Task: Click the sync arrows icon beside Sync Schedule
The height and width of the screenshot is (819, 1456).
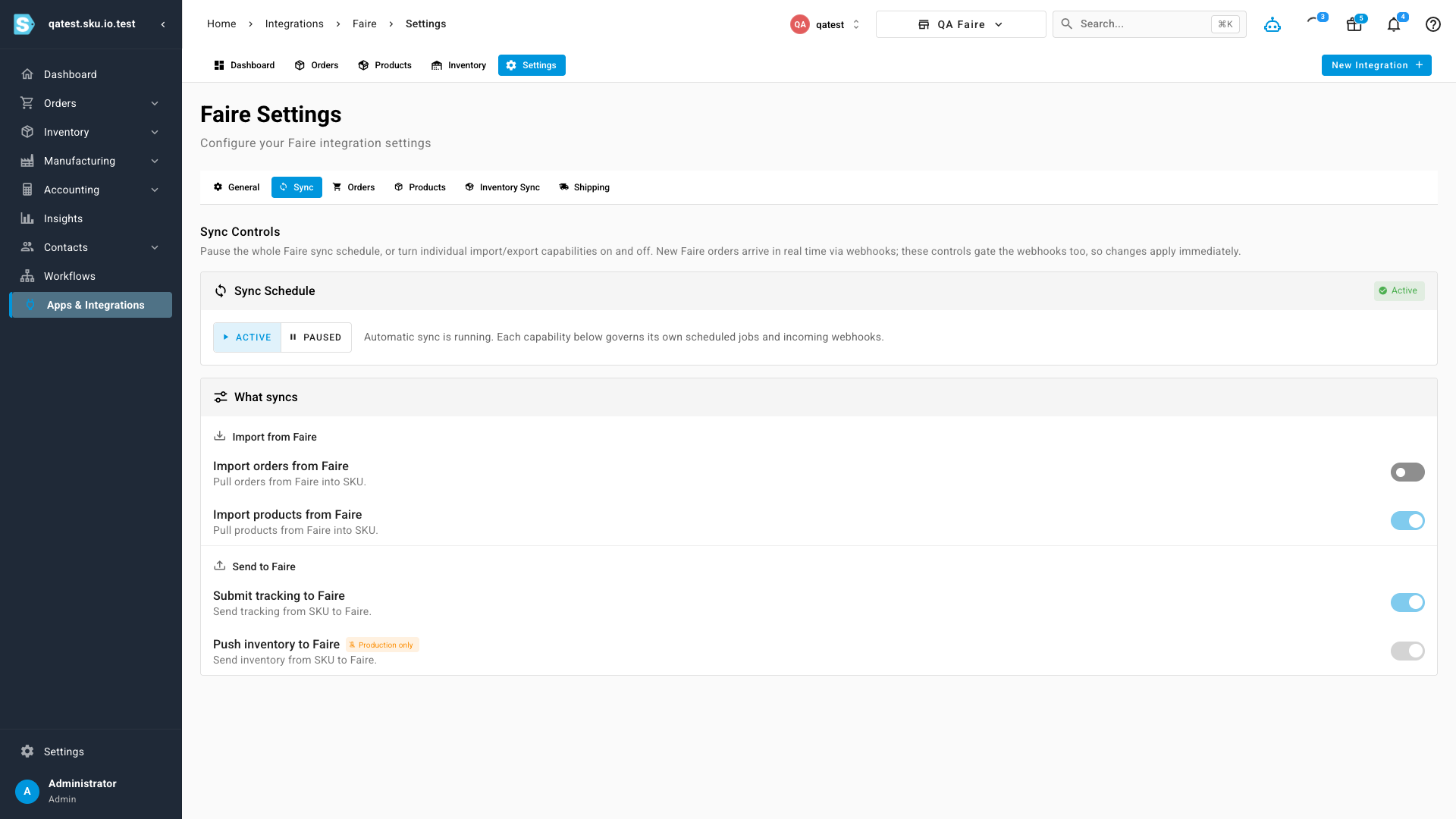Action: click(x=221, y=291)
